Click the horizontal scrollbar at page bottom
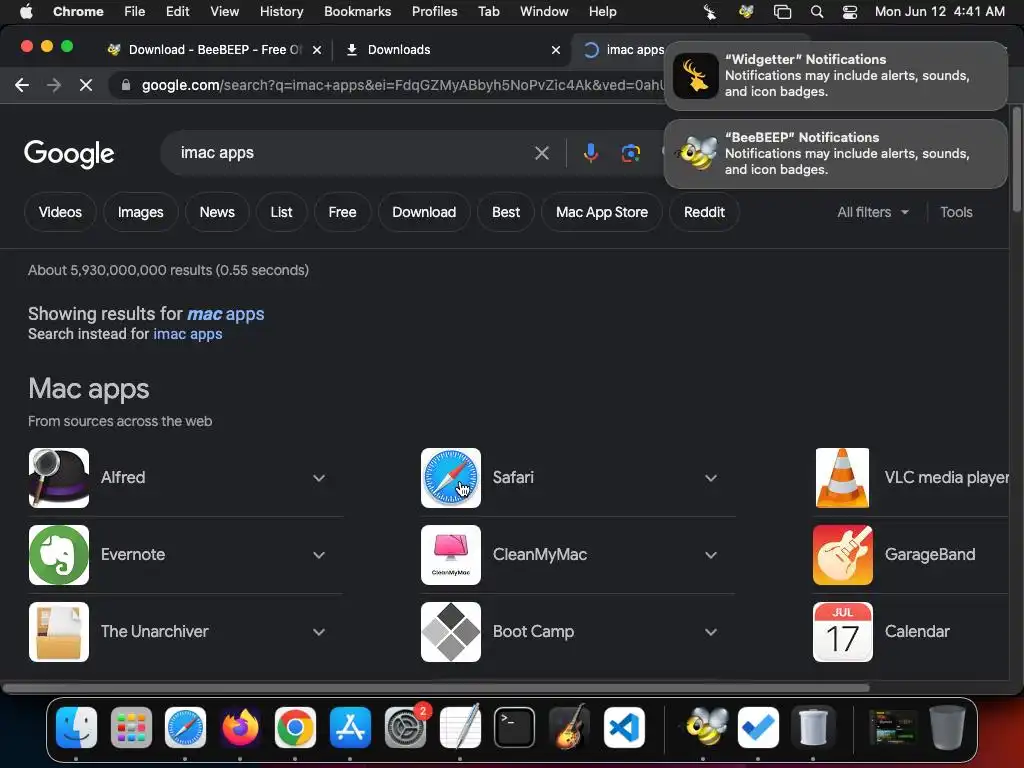 tap(436, 688)
